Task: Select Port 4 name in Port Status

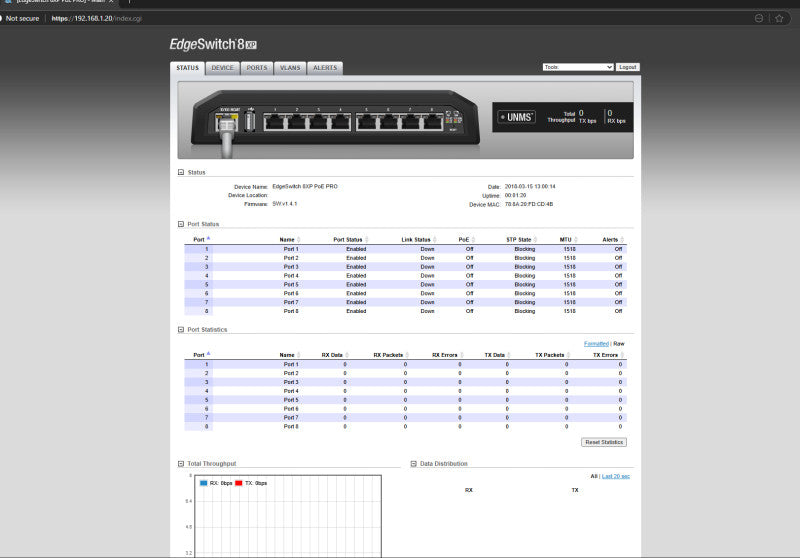Action: tap(291, 276)
